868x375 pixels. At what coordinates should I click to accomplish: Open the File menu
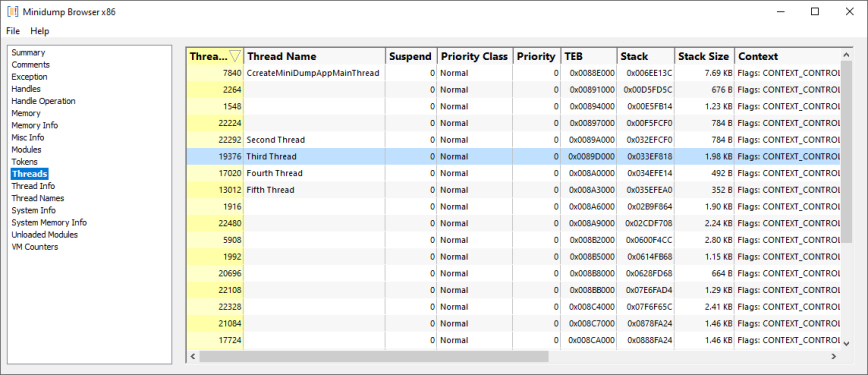coord(13,31)
